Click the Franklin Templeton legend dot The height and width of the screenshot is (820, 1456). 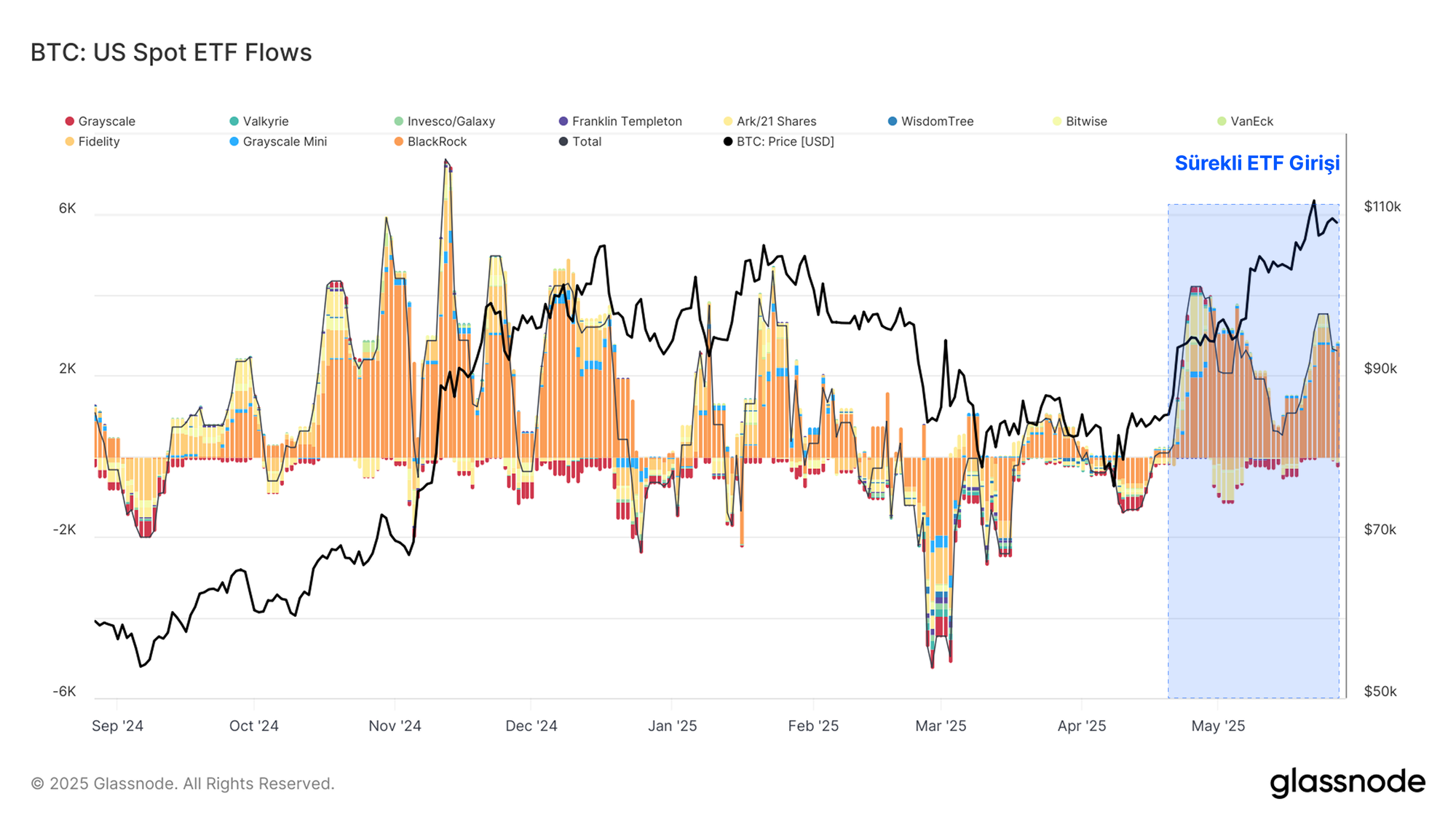[x=563, y=122]
